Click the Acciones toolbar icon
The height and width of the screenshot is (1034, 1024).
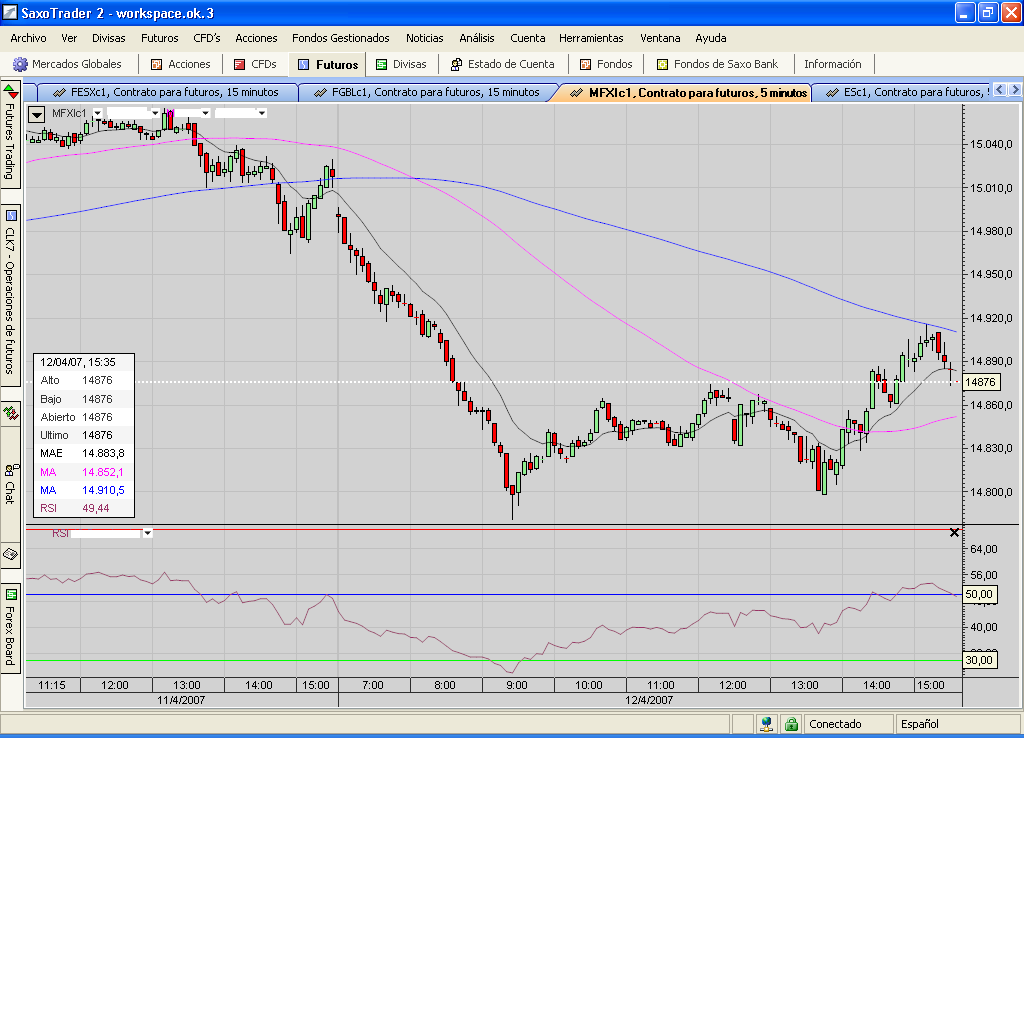156,64
